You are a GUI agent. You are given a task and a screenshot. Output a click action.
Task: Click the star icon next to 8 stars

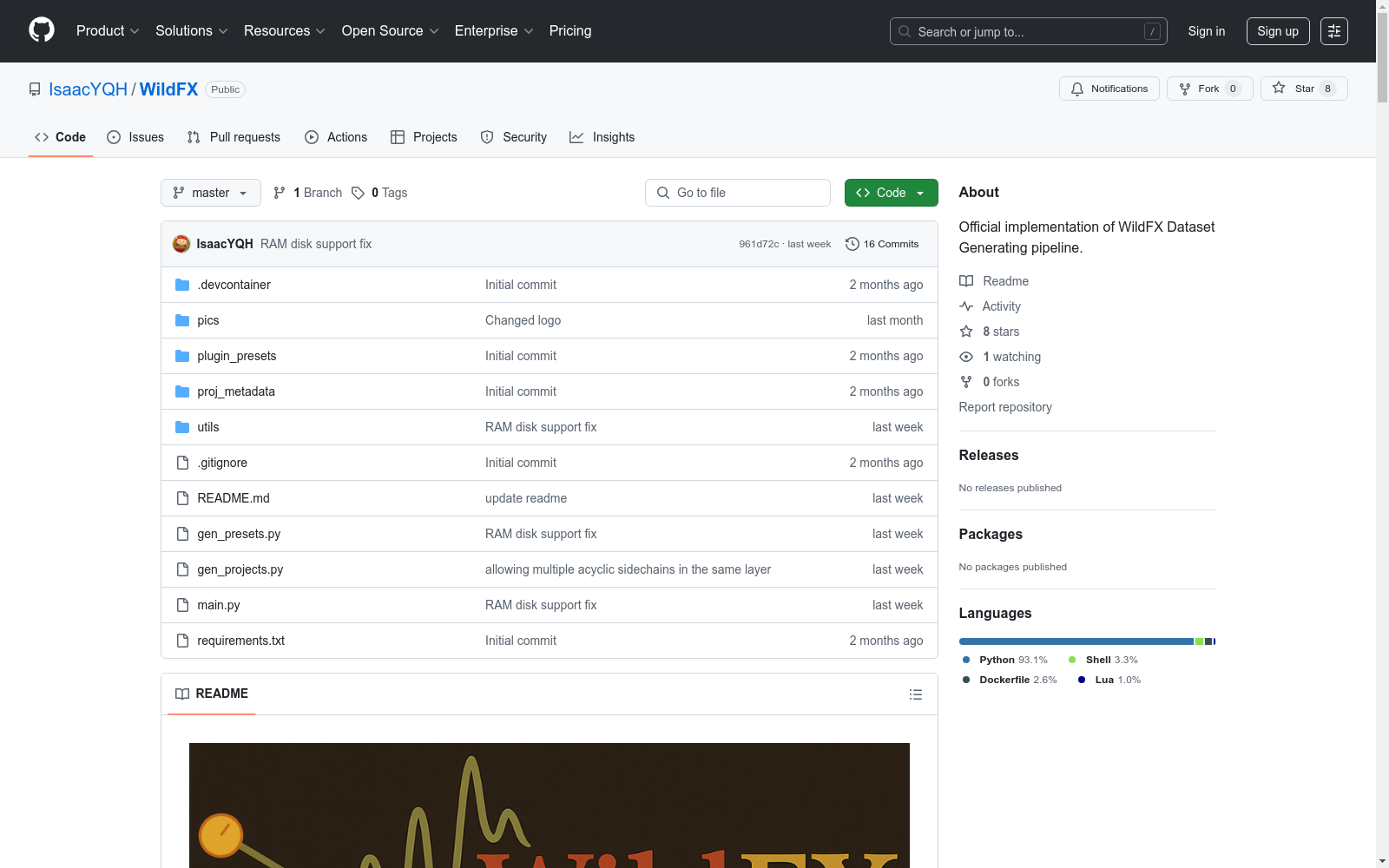tap(966, 332)
